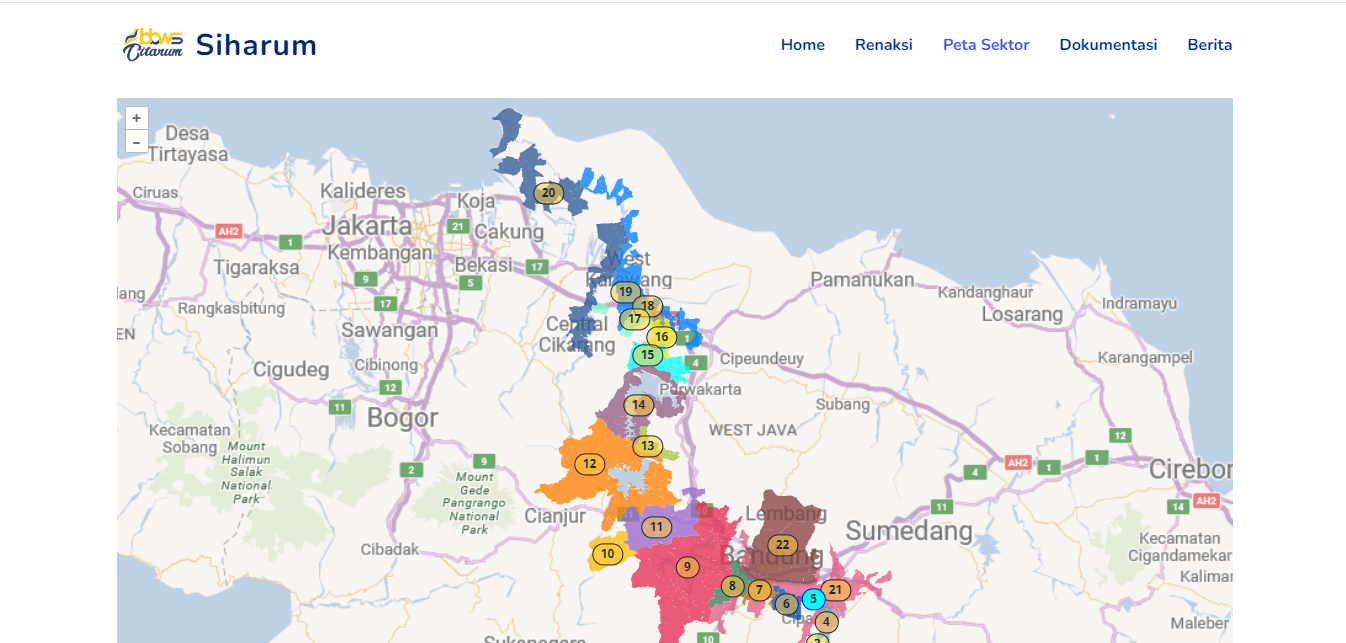The width and height of the screenshot is (1346, 643).
Task: Select sector marker 20 on map
Action: tap(548, 193)
